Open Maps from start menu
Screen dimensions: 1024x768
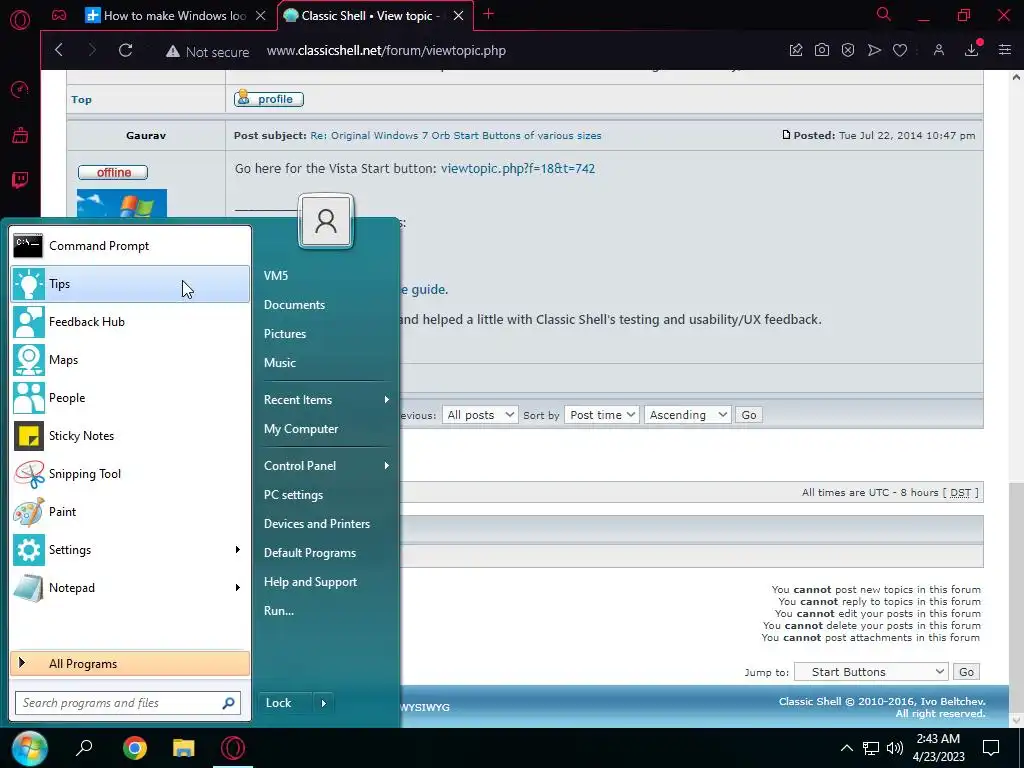[x=130, y=360]
